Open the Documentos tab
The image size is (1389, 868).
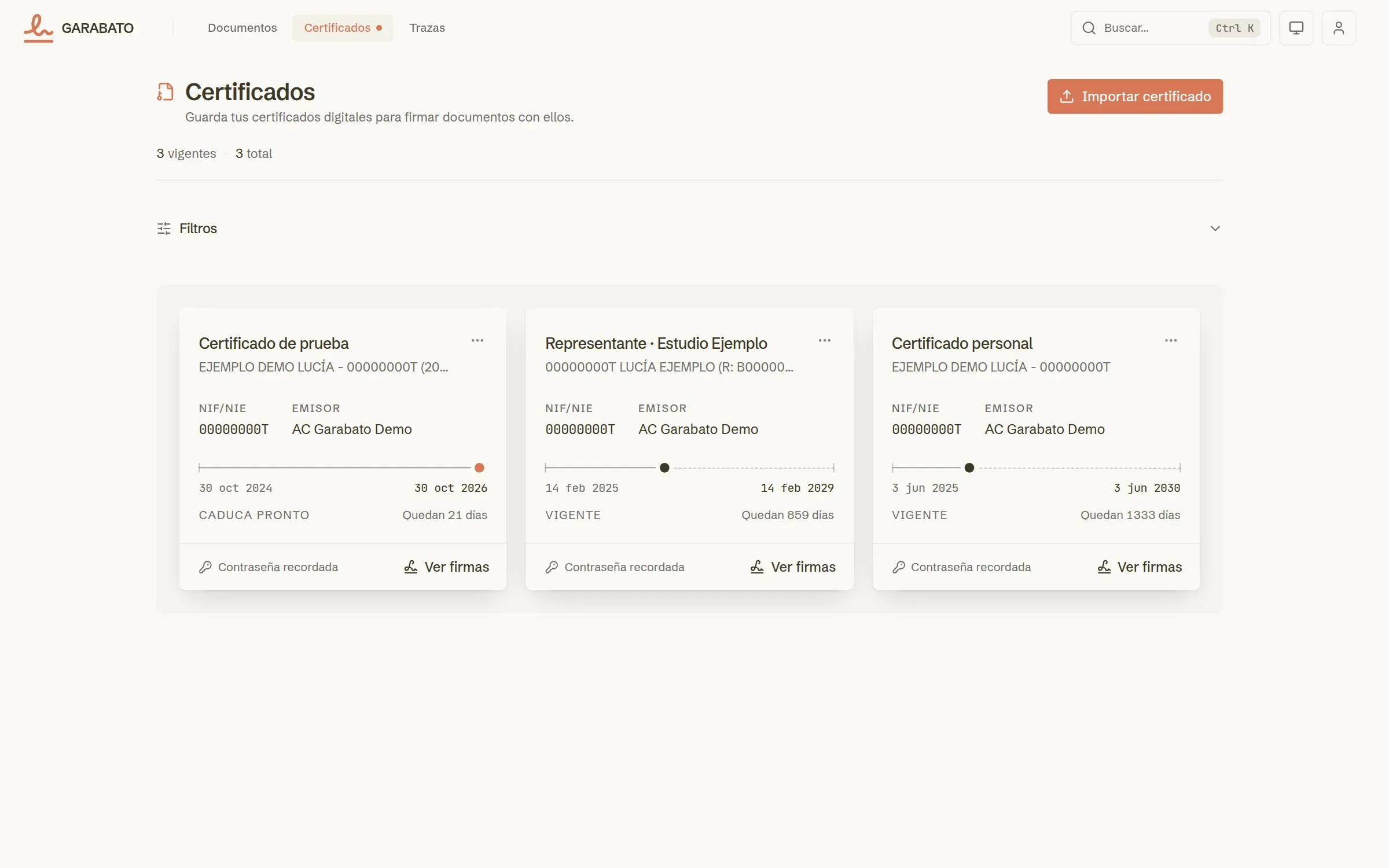coord(242,28)
